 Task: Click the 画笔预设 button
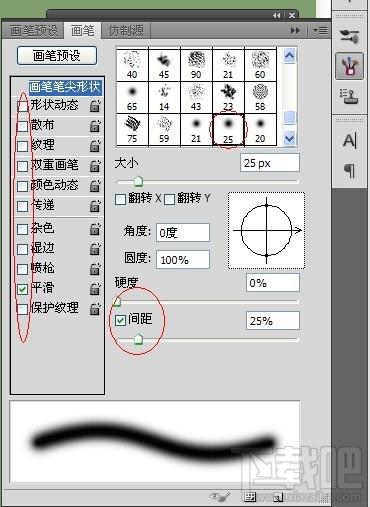coord(57,56)
